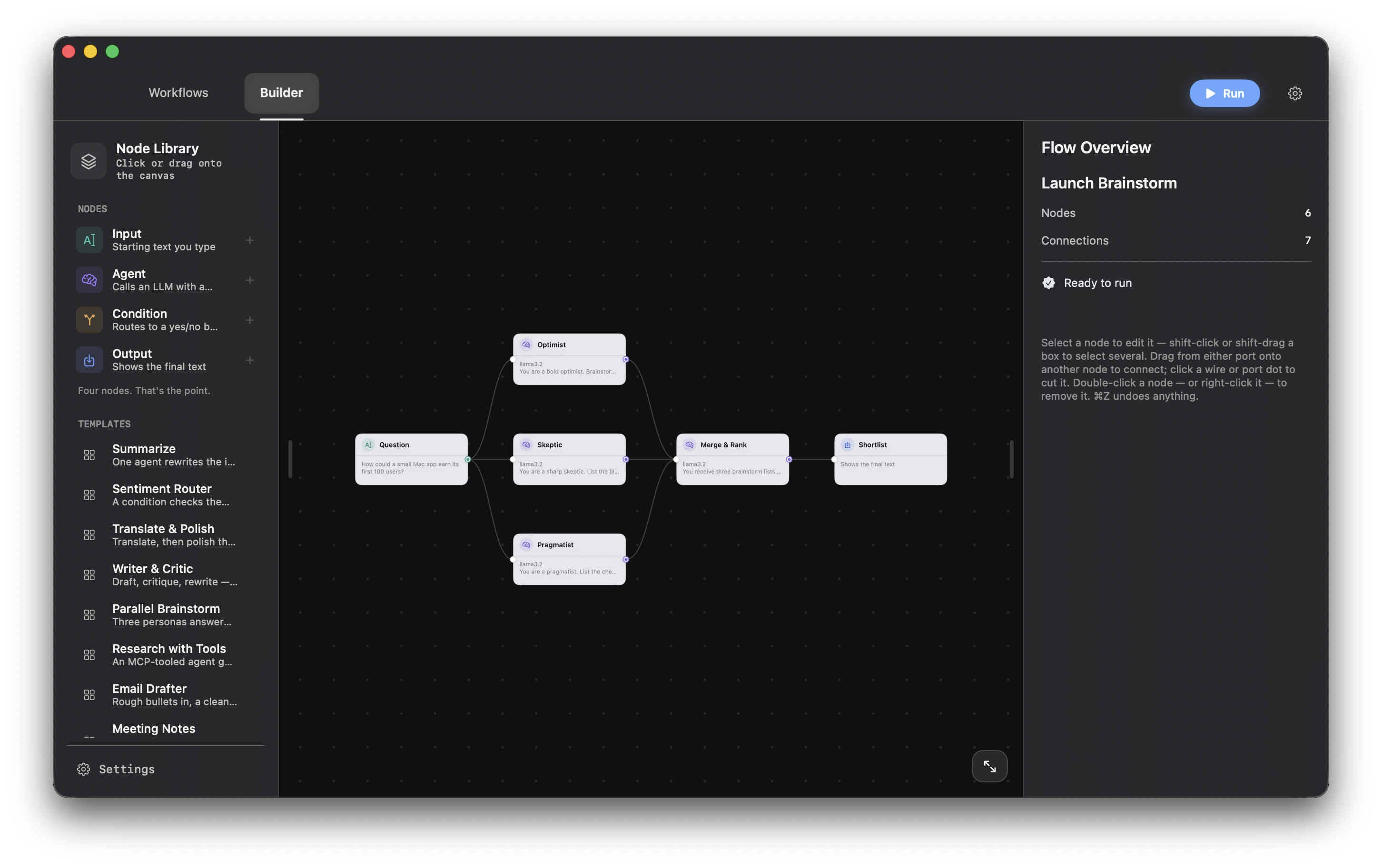Screen dimensions: 1382x868
Task: Select the Builder tab
Action: pyautogui.click(x=281, y=93)
